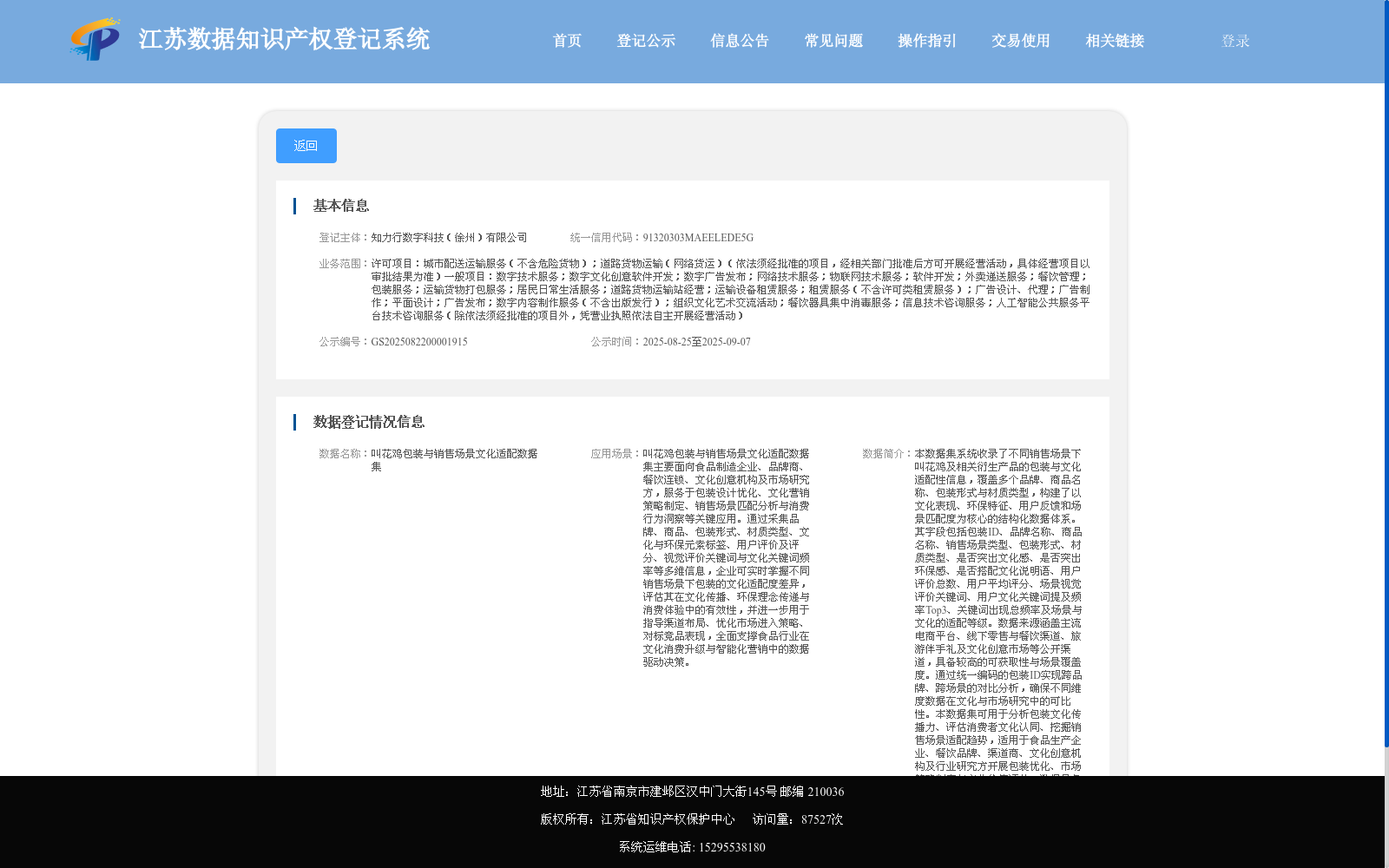1389x868 pixels.
Task: Open the 登记公示 menu item
Action: point(646,41)
